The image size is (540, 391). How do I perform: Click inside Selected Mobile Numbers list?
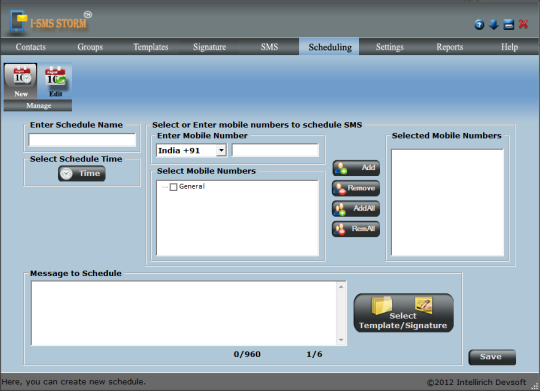click(x=447, y=203)
